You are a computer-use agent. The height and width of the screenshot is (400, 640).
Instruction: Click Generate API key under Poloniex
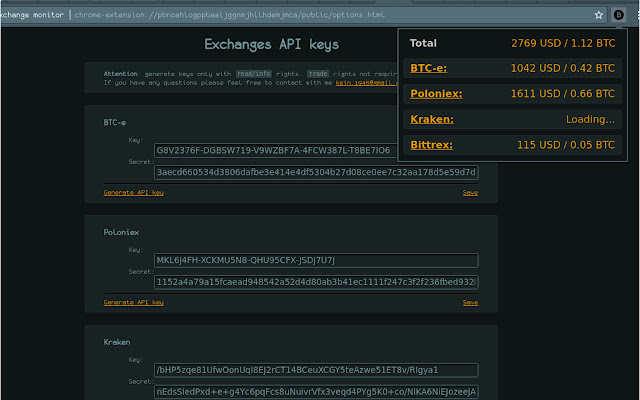(133, 302)
